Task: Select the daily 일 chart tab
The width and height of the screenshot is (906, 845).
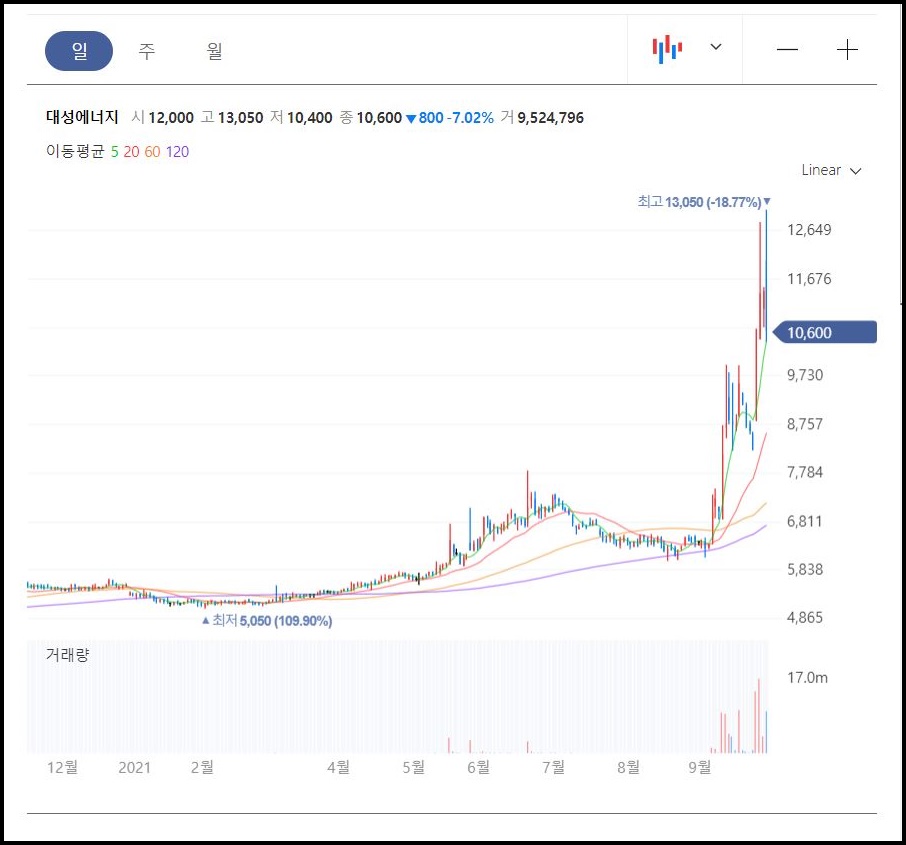Action: point(79,51)
